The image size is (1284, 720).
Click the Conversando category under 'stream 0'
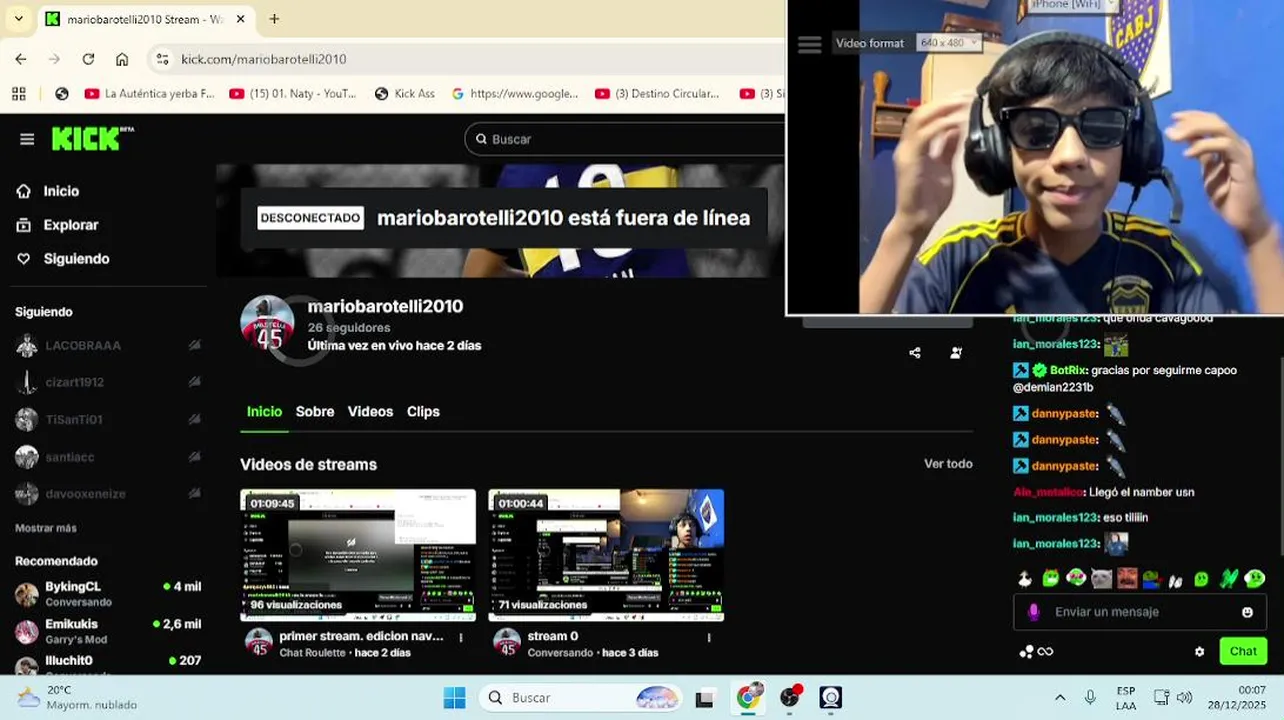click(560, 653)
